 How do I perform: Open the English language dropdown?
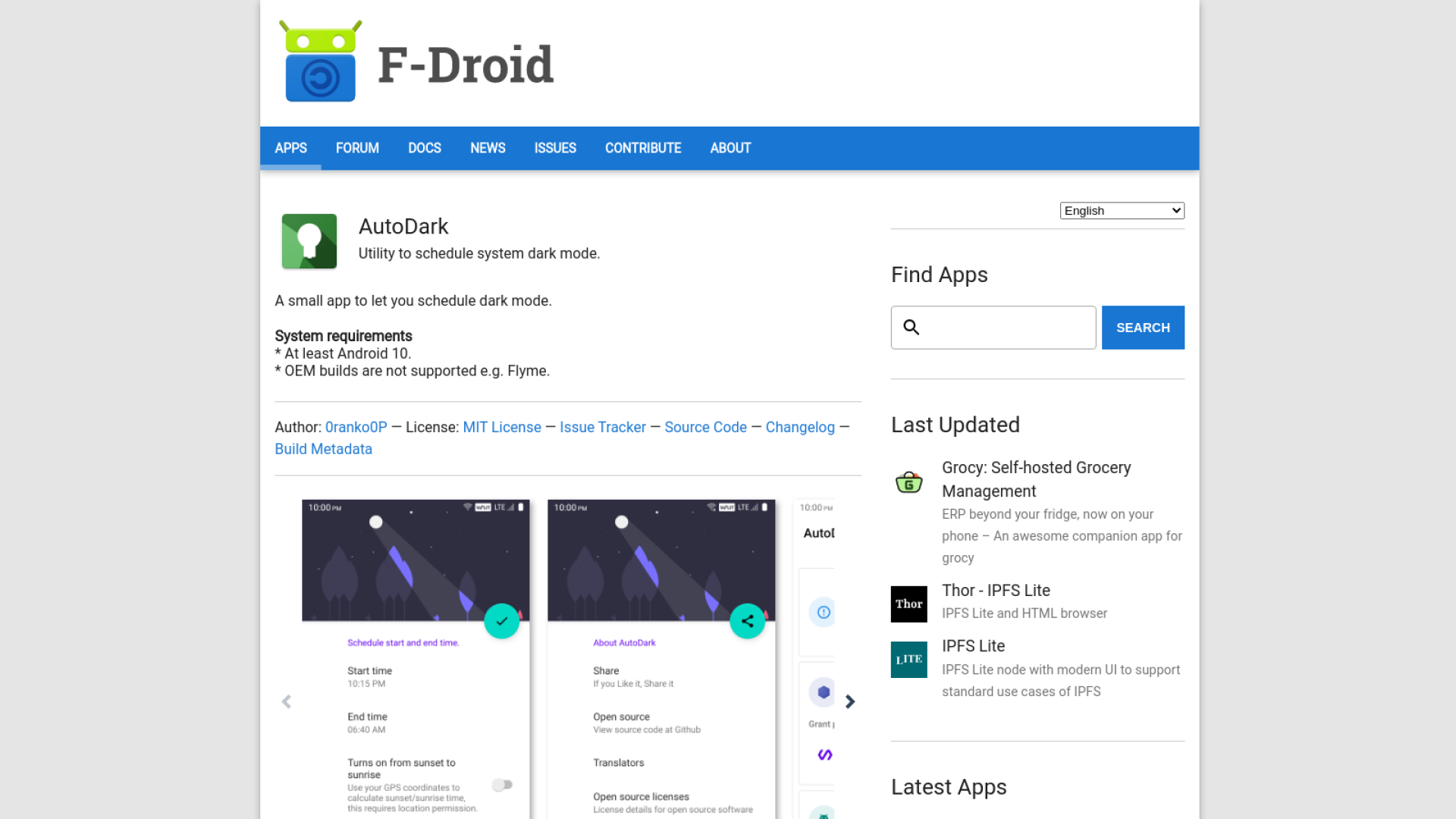1122,211
